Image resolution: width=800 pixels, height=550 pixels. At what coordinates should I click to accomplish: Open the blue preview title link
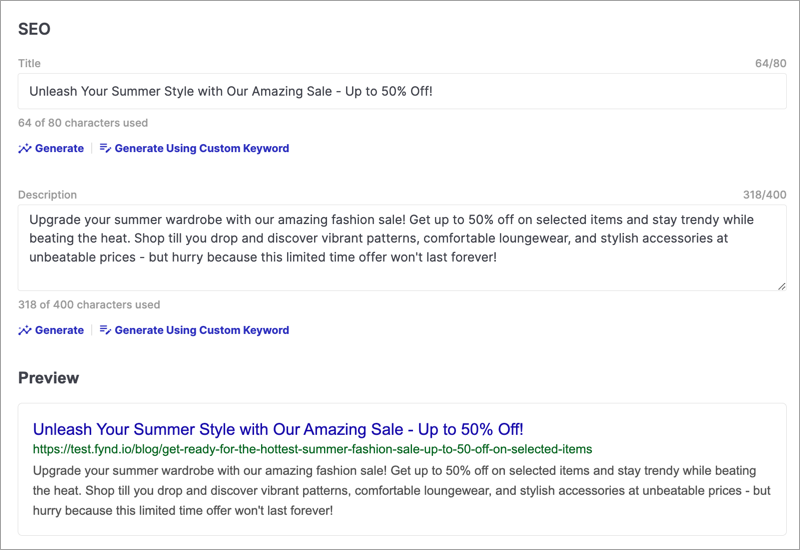tap(278, 429)
